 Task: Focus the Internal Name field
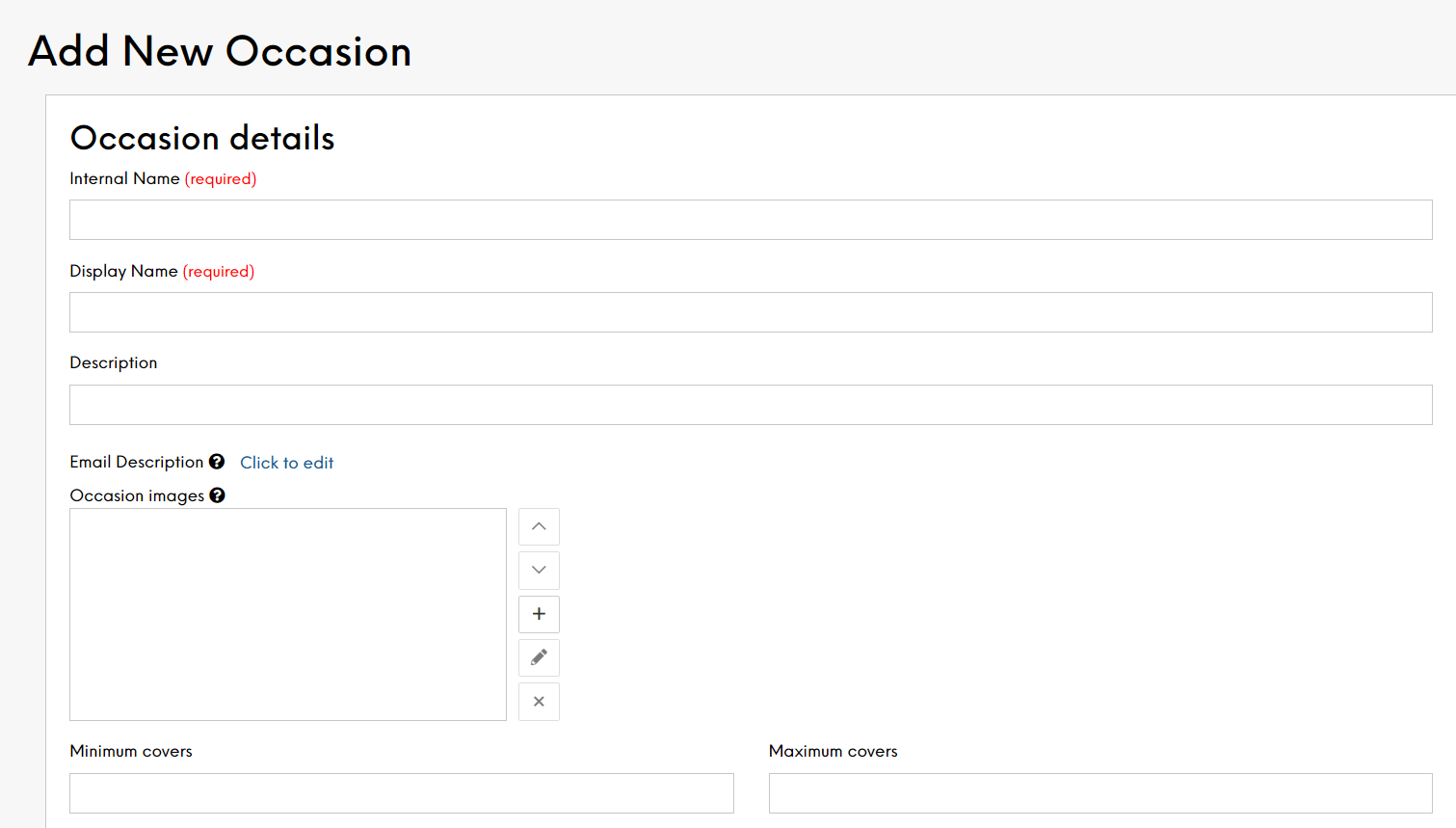pos(751,220)
